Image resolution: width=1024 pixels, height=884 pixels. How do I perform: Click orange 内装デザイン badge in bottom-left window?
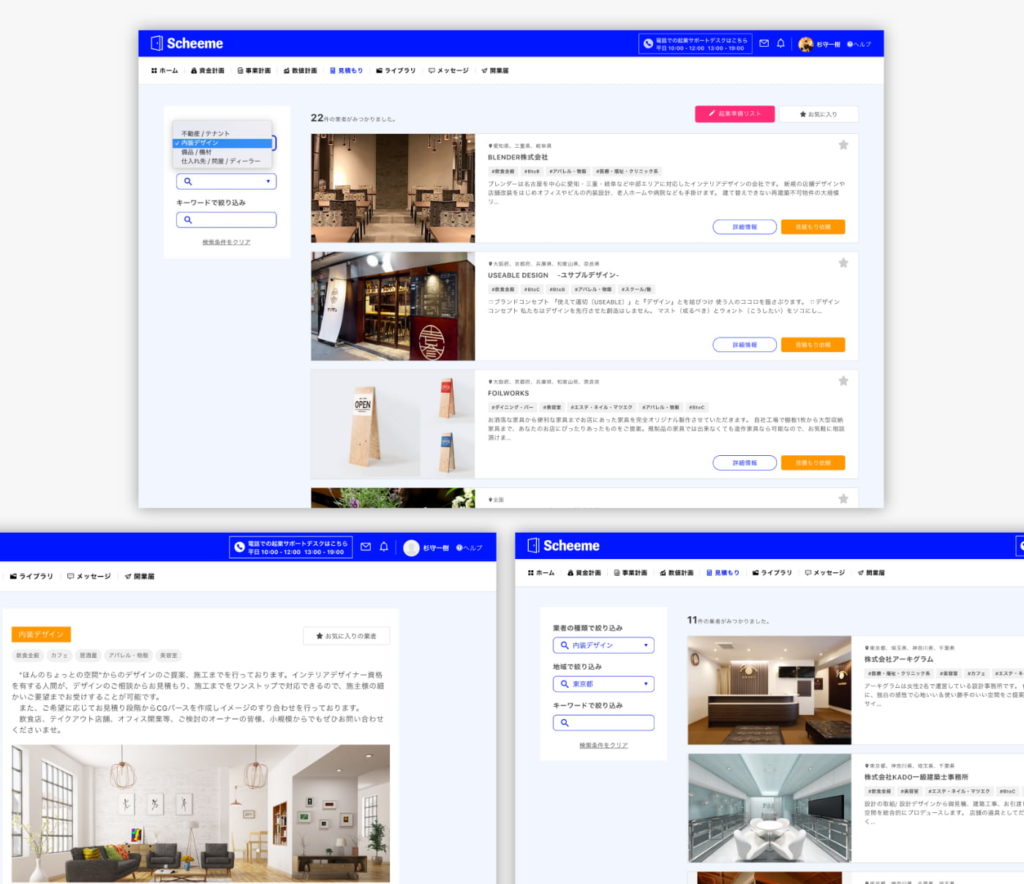pyautogui.click(x=41, y=635)
